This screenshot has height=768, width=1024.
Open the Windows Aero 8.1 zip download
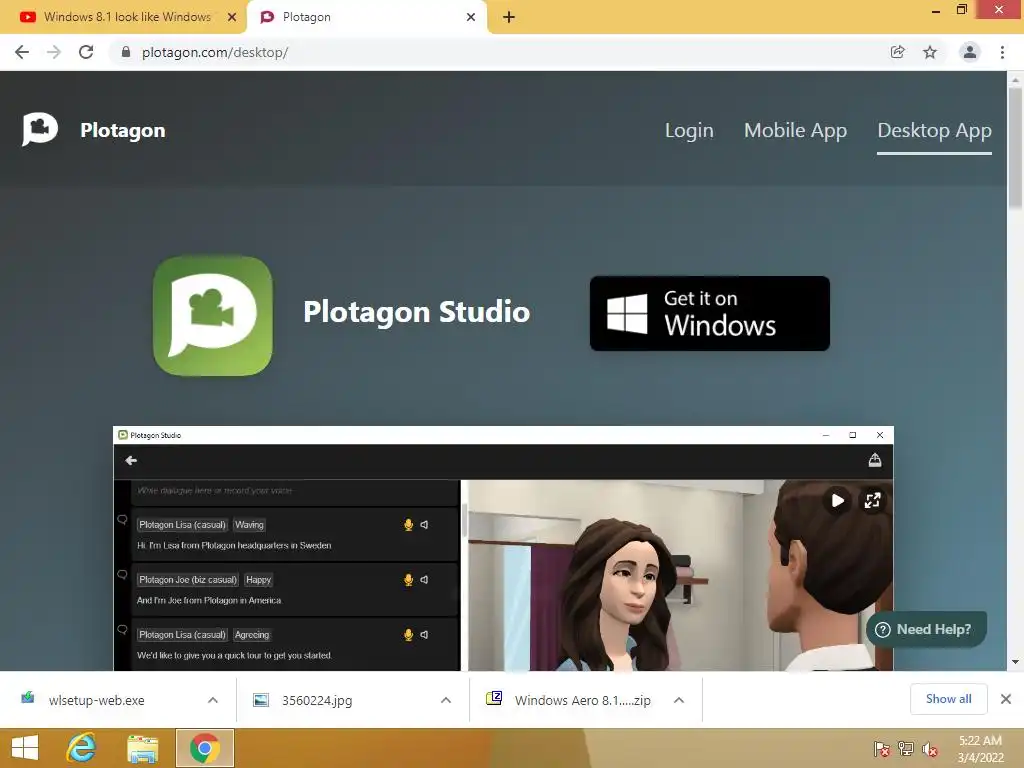[582, 700]
